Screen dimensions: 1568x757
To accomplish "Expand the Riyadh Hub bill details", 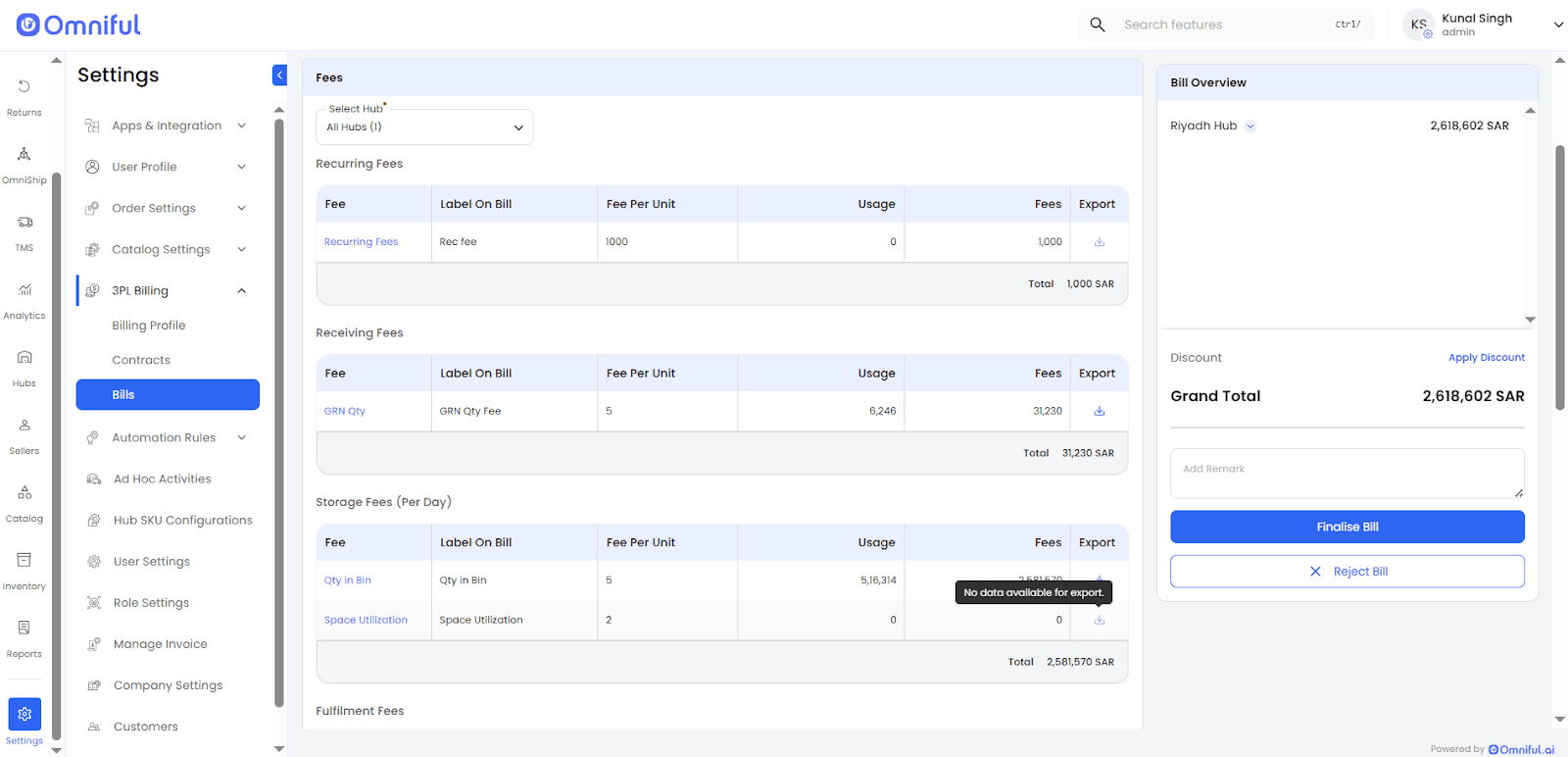I will coord(1250,126).
